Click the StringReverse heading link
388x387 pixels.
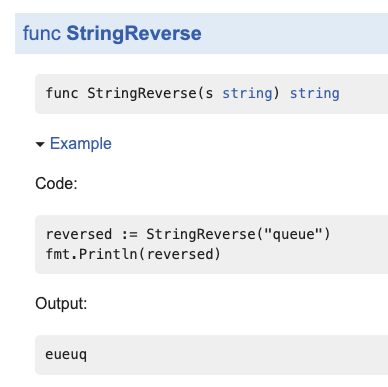pyautogui.click(x=134, y=34)
